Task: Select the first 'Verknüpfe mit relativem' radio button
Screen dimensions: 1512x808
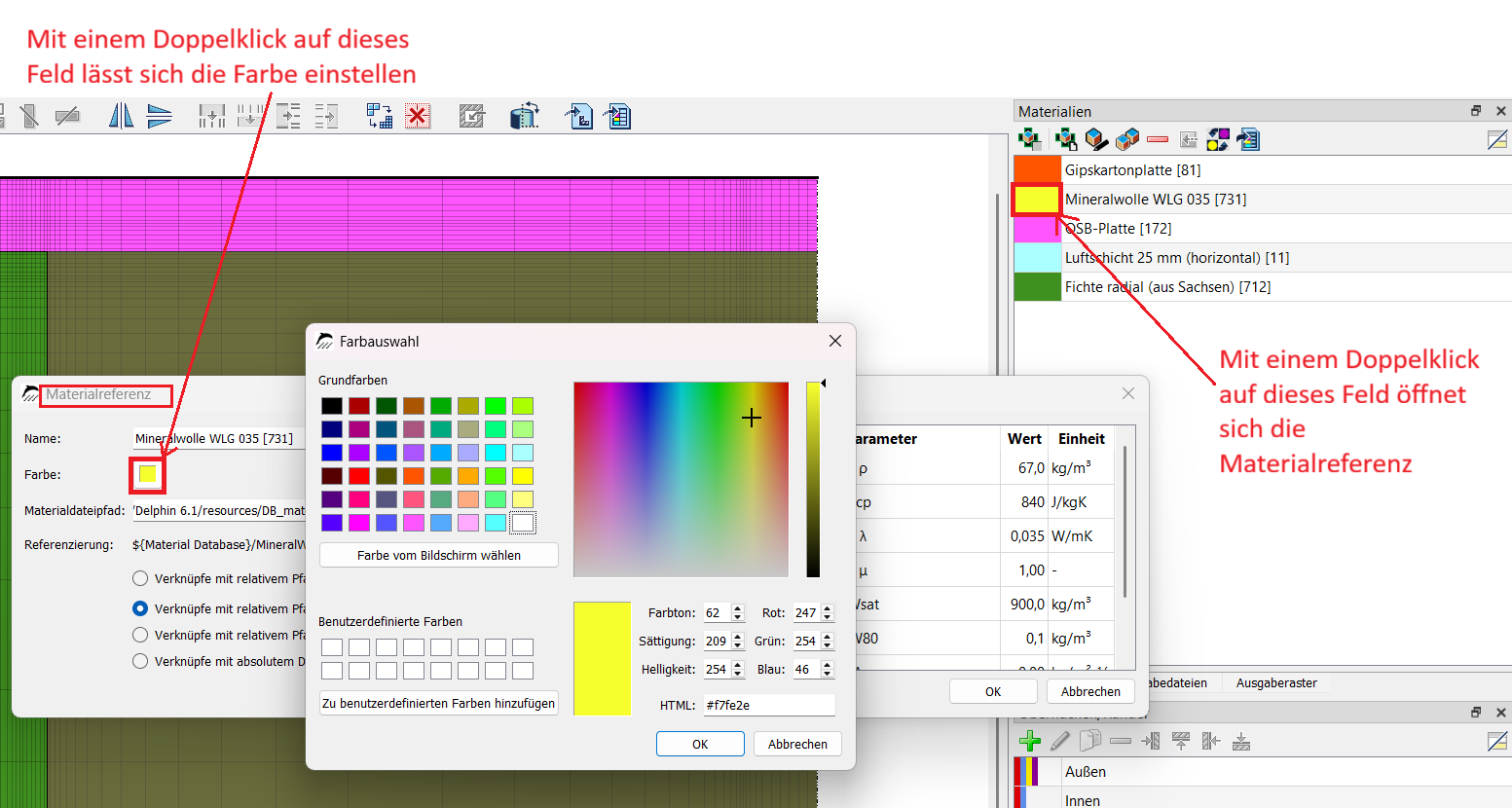Action: 140,578
